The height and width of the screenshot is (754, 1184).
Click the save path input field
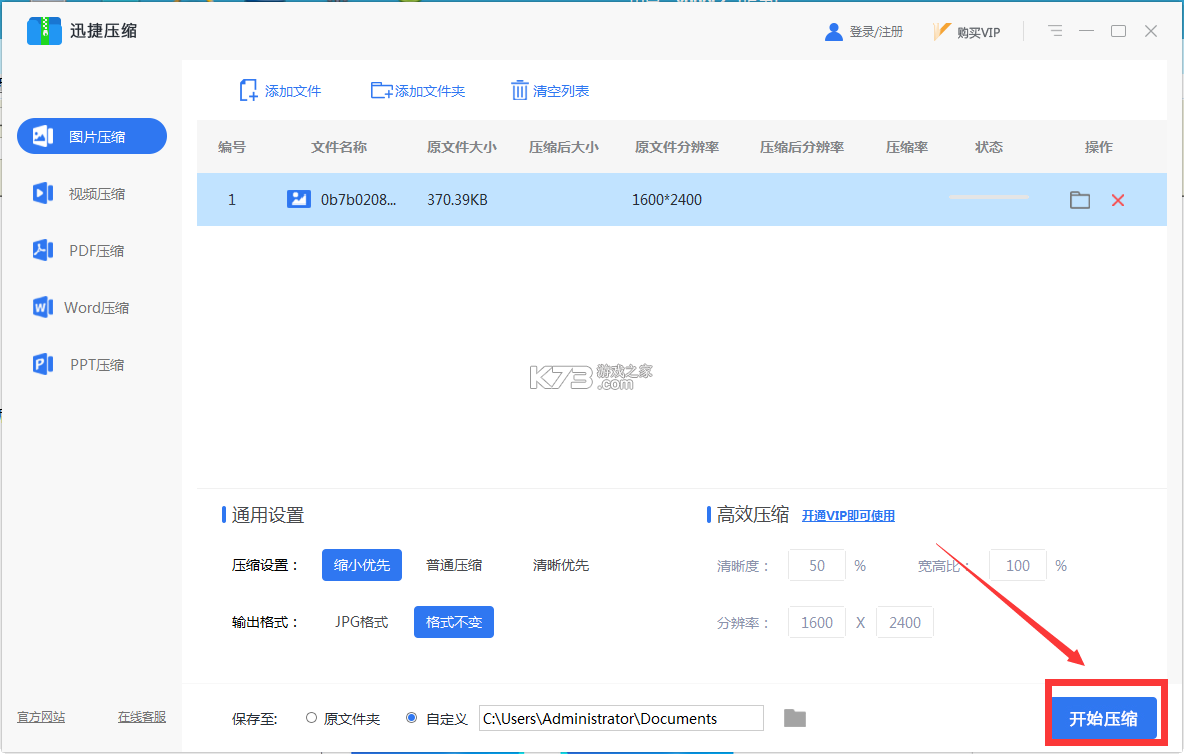(x=621, y=719)
